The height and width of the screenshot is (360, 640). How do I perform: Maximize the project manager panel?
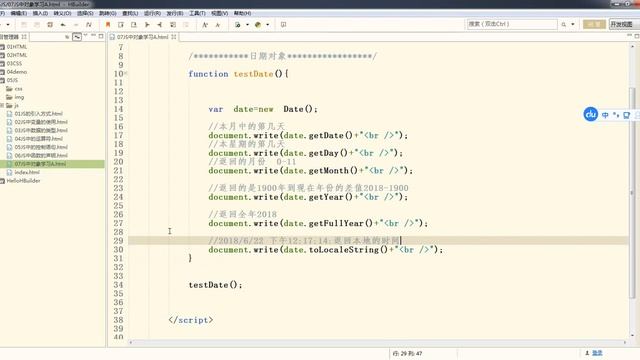[101, 36]
